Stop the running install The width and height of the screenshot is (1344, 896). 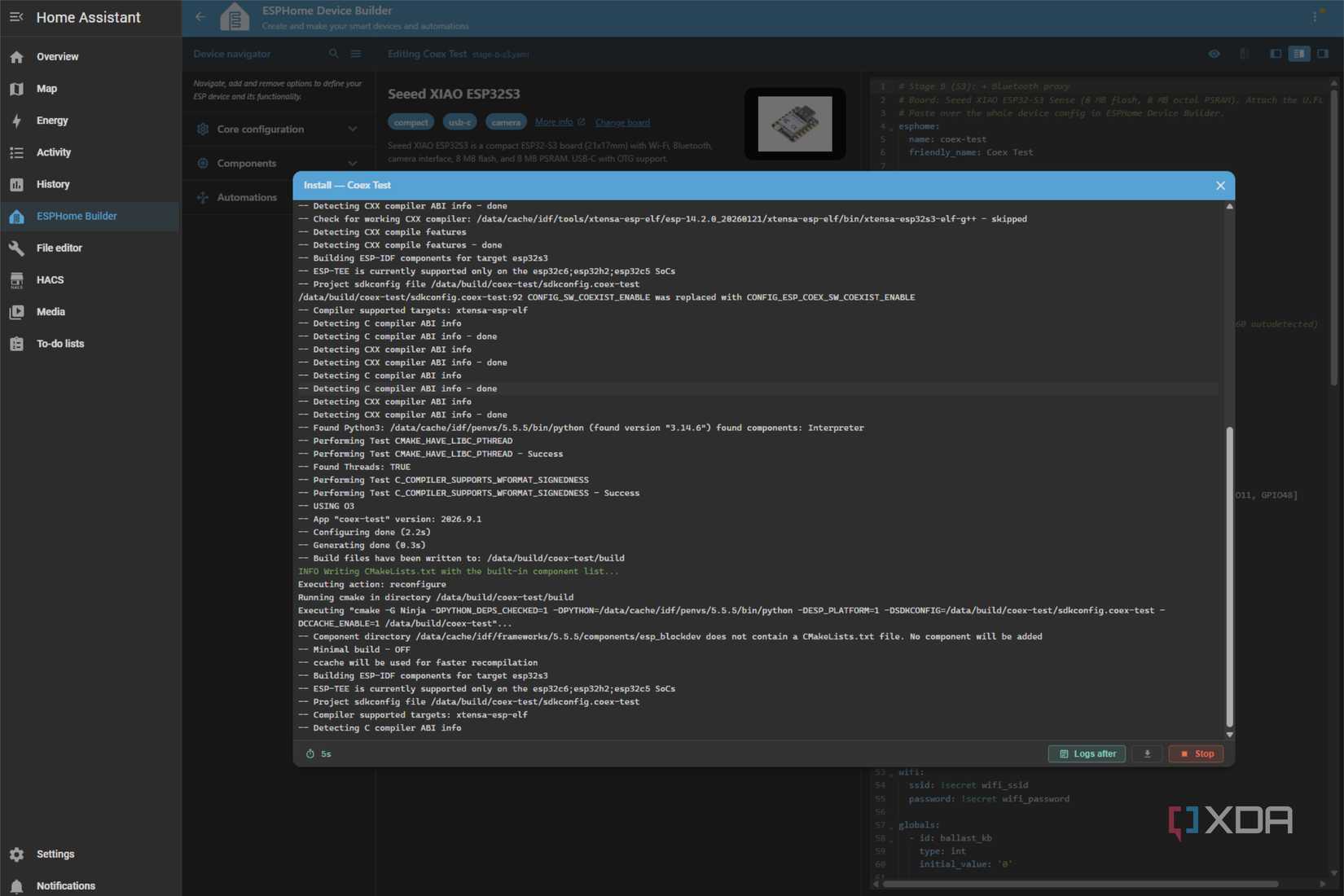1196,754
